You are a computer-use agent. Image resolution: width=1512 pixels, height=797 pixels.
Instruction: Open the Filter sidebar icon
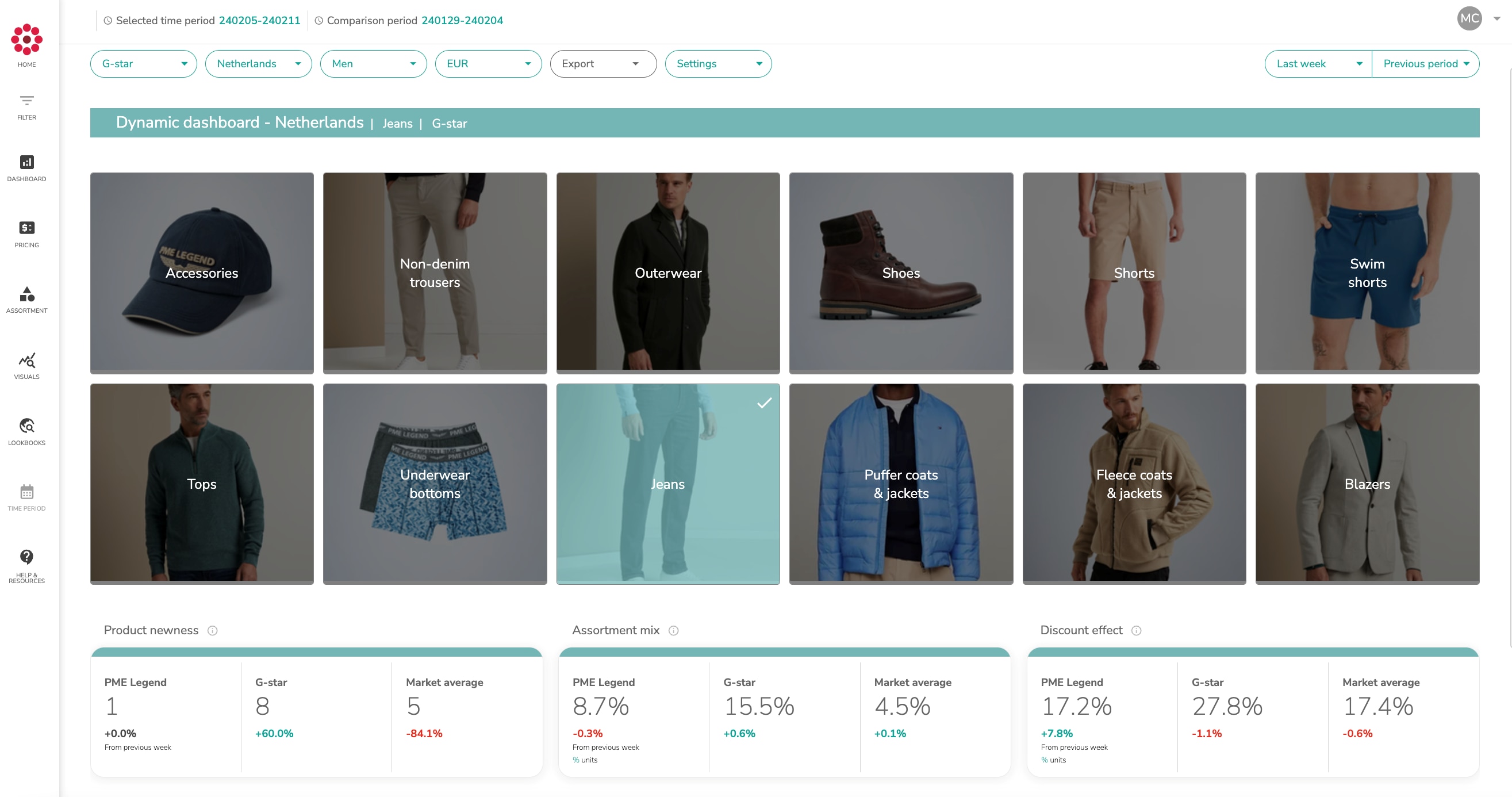[x=26, y=106]
